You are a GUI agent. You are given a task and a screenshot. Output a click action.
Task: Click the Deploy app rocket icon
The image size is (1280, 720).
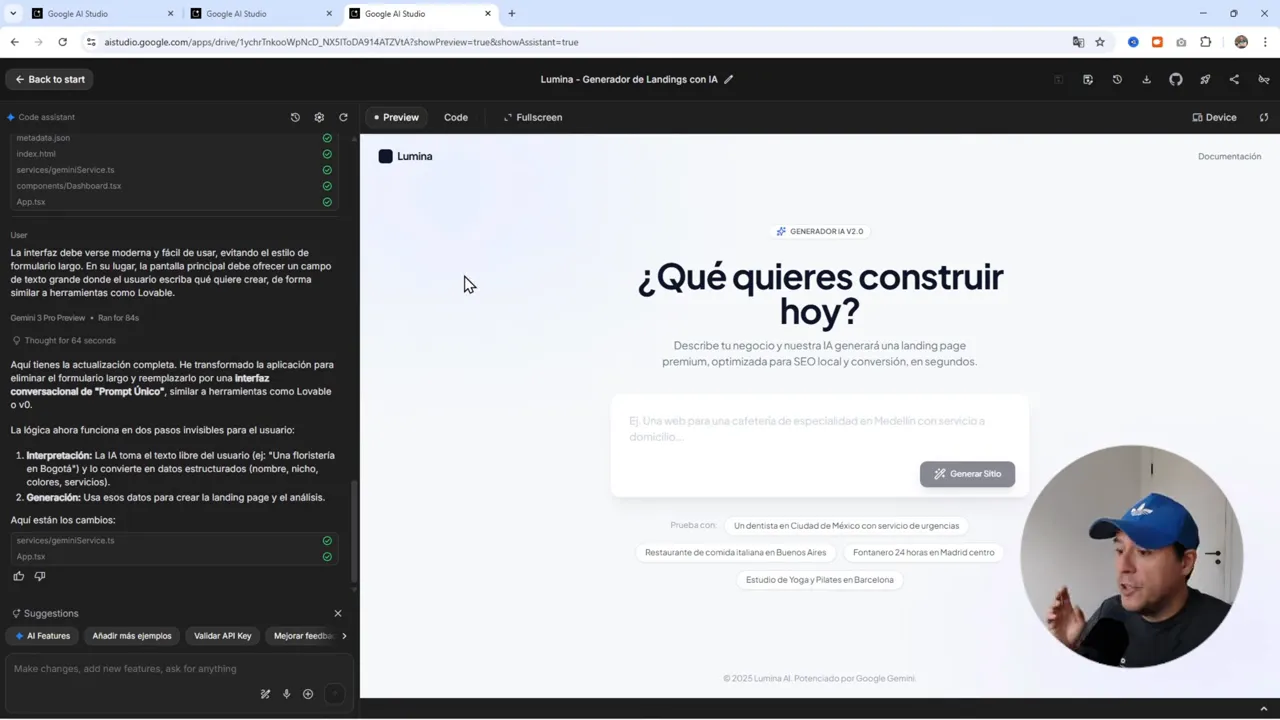point(1204,79)
